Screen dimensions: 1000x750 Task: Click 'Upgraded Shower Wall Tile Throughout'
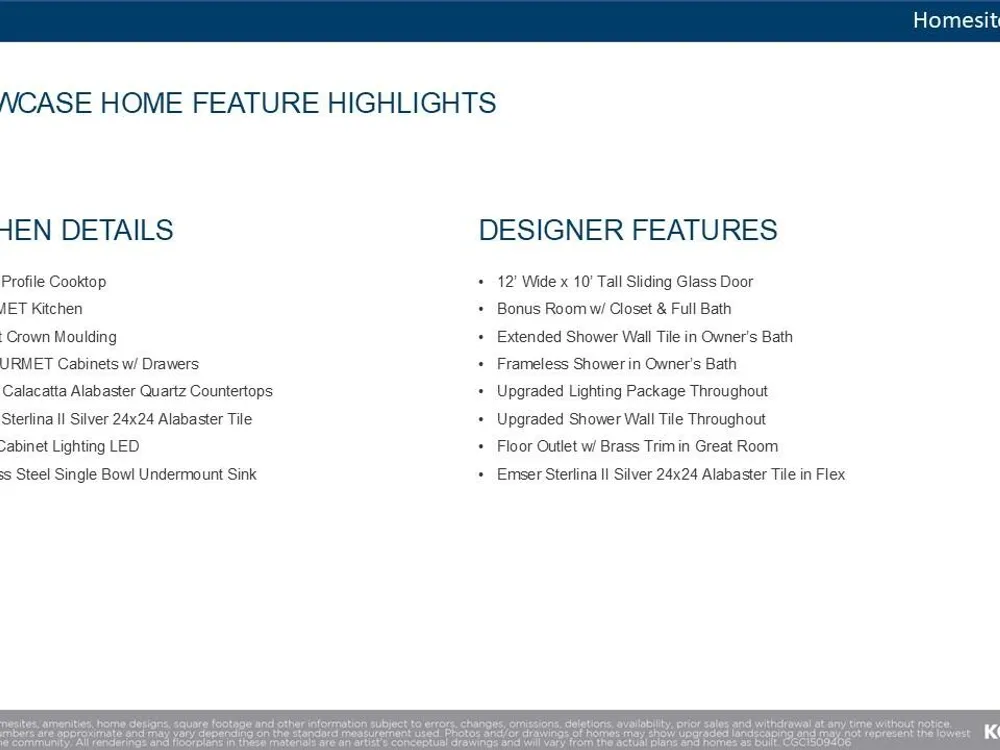(631, 419)
